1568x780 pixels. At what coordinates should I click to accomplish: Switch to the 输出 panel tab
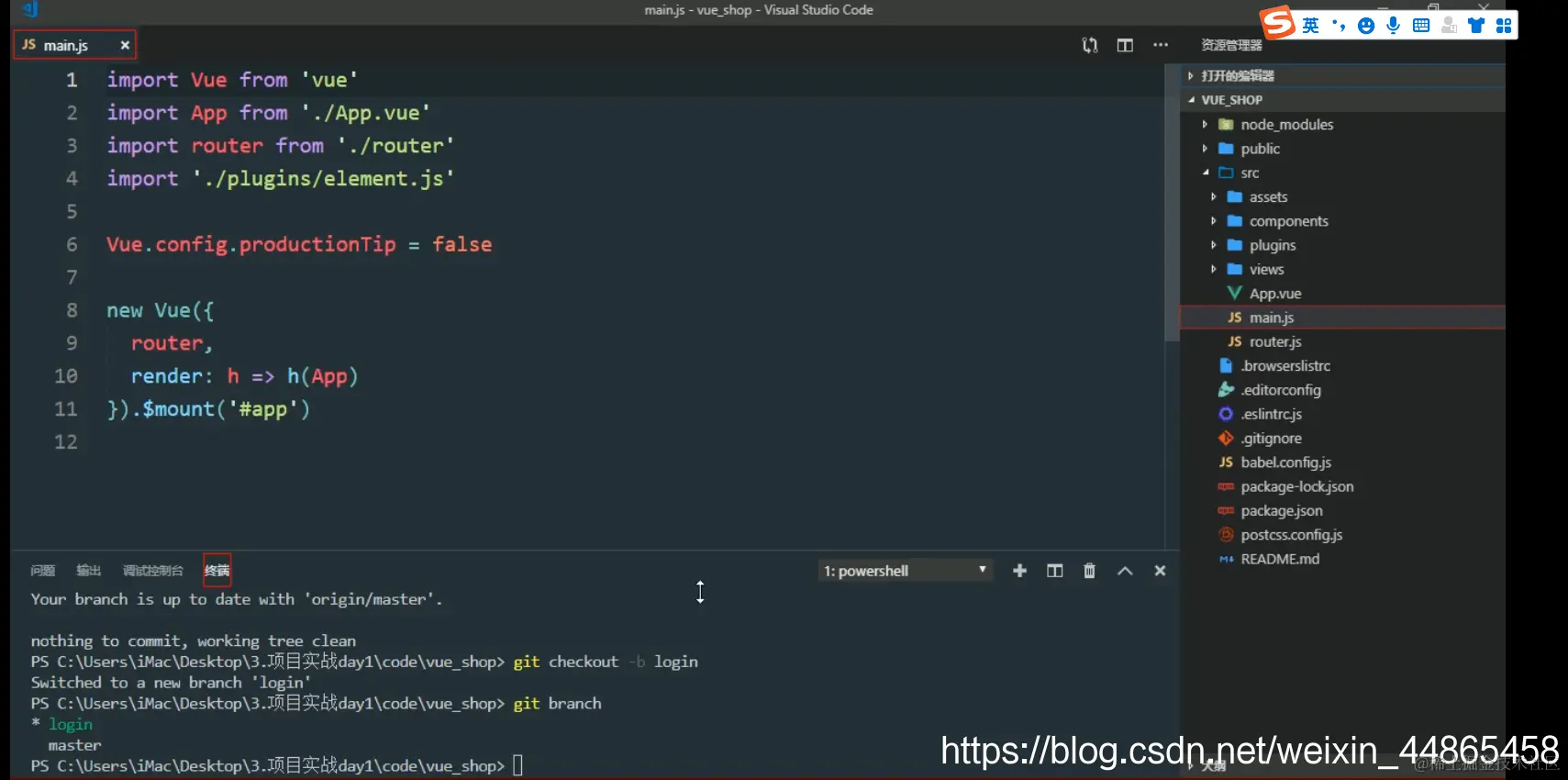[89, 571]
